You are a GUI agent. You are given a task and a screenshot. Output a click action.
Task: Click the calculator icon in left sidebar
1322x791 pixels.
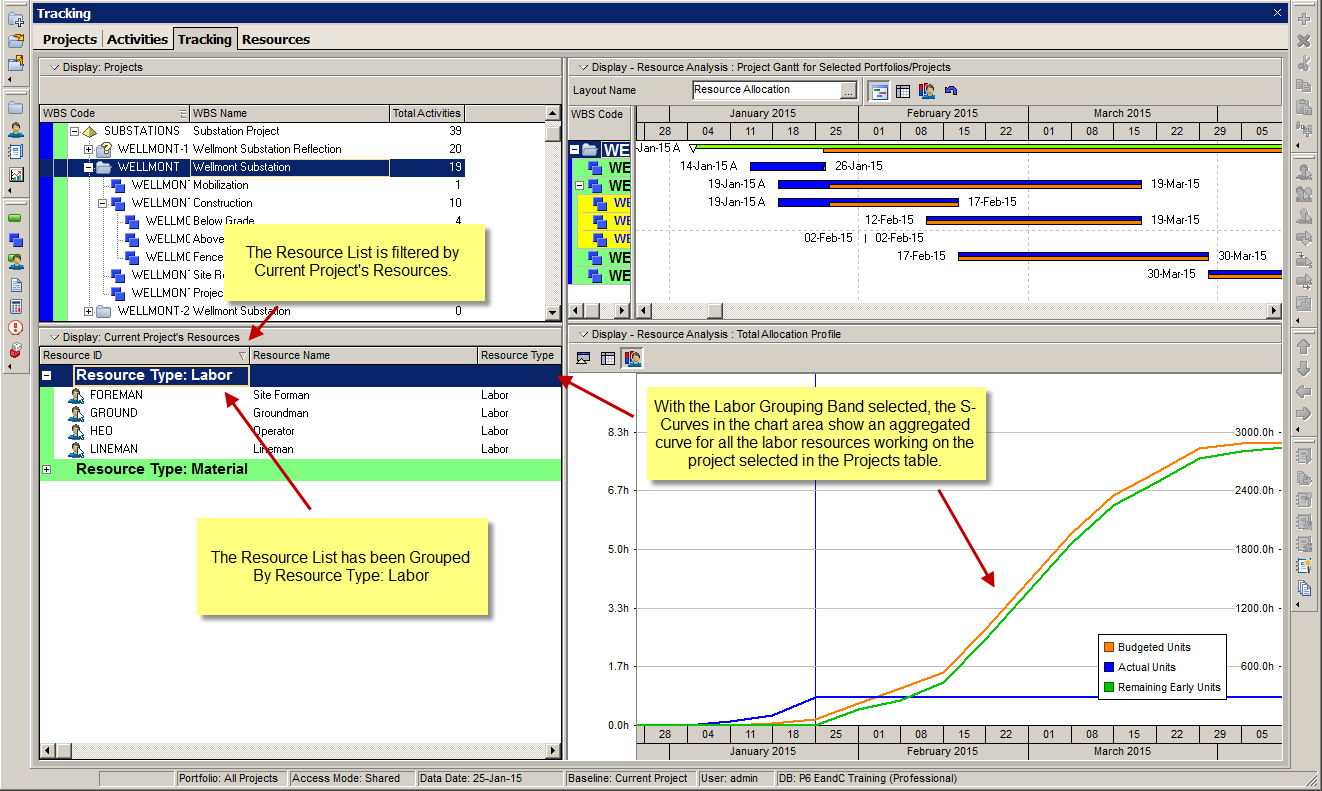point(16,306)
